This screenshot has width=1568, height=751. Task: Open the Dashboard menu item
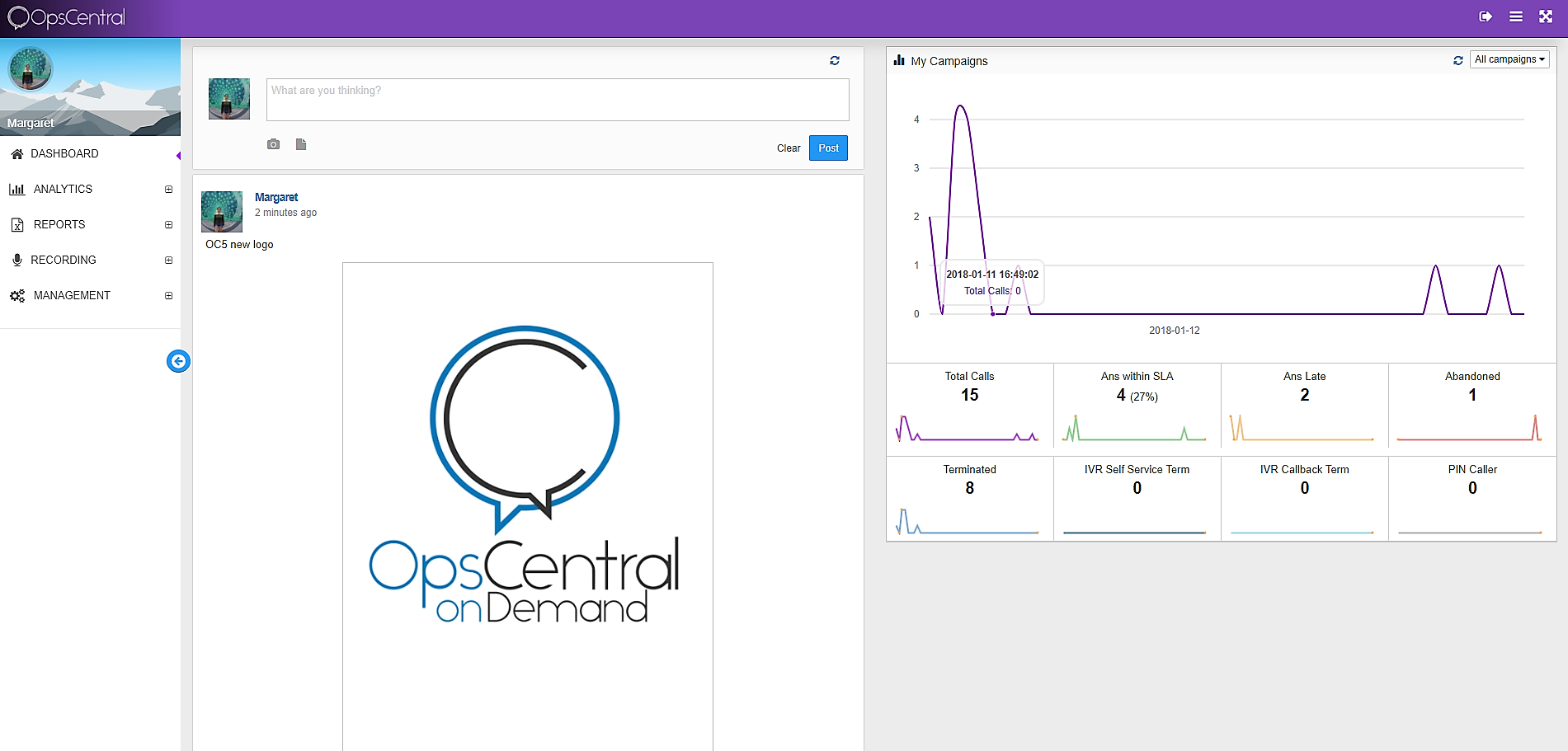(x=90, y=153)
